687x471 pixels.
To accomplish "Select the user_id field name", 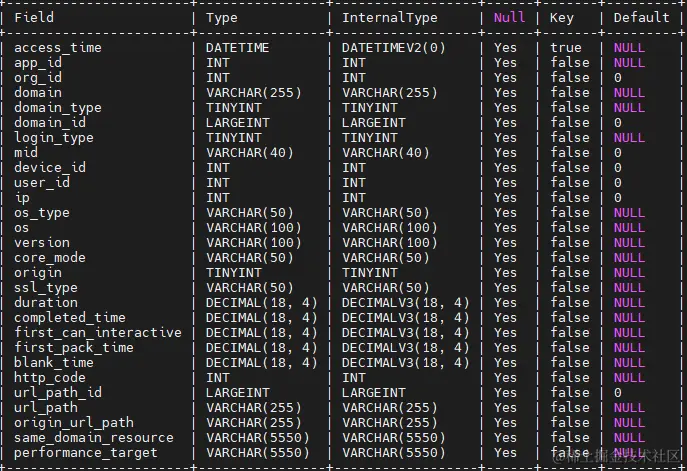I will tap(42, 182).
